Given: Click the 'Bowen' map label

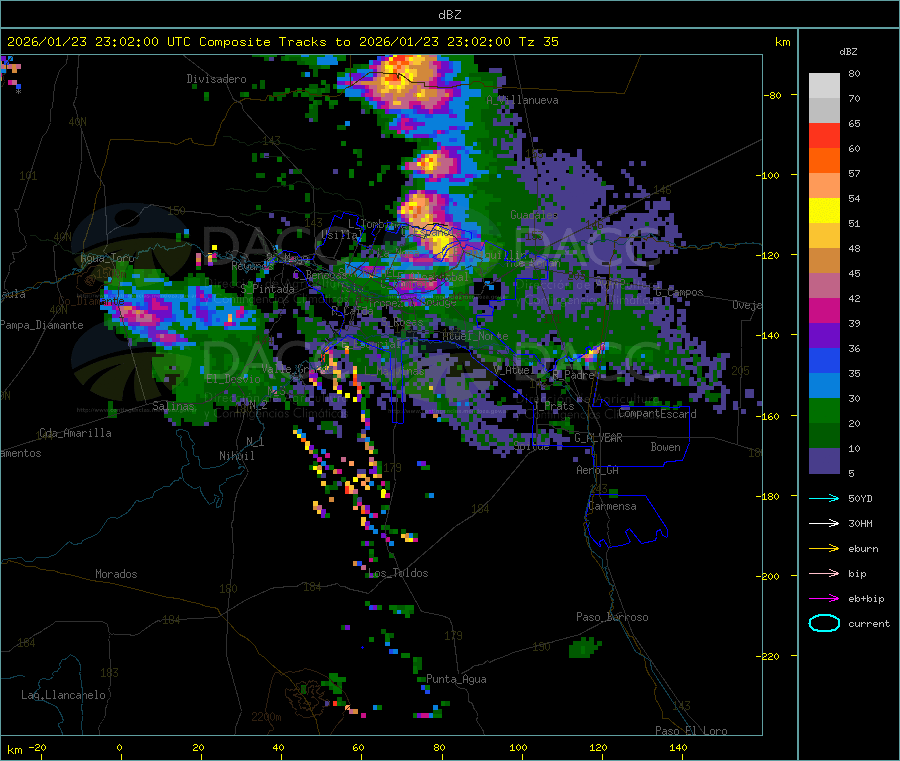Looking at the screenshot, I should (665, 448).
